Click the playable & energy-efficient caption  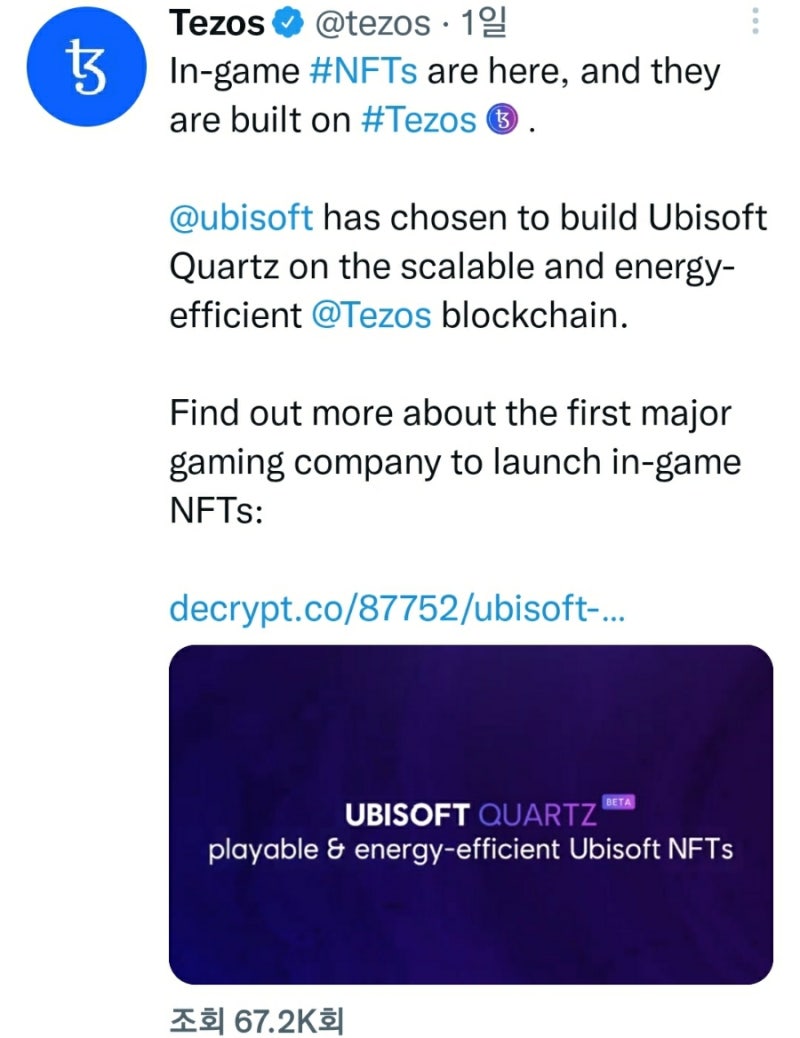470,851
